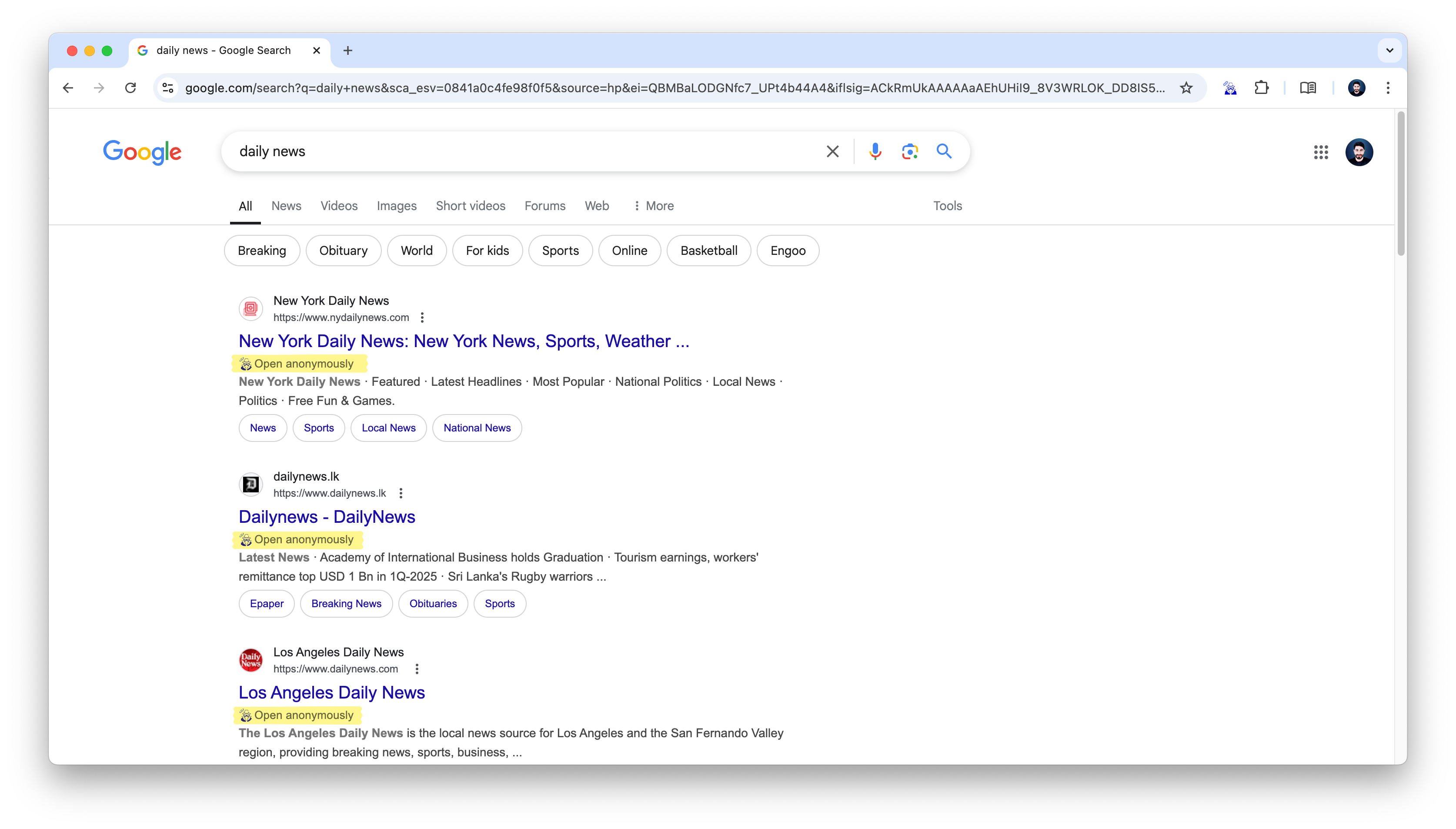Open more options for nydailynews.com result
The image size is (1456, 829).
point(422,318)
